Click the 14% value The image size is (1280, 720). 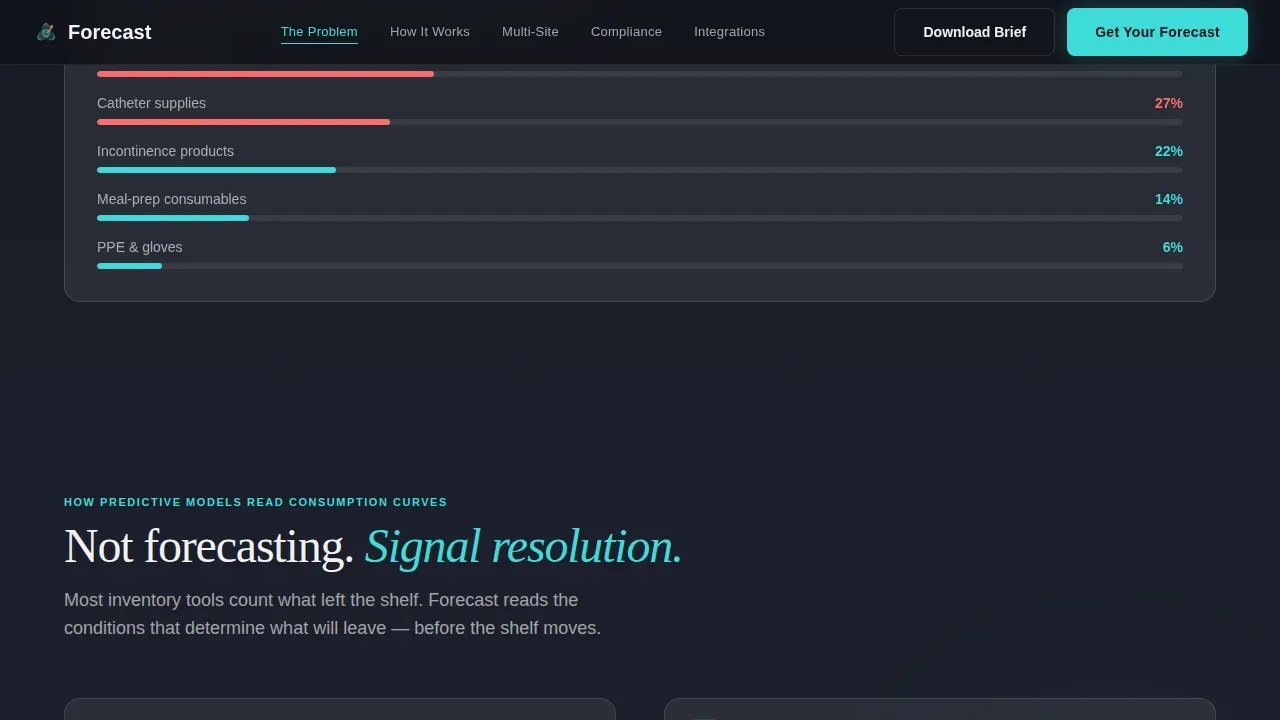pos(1168,199)
